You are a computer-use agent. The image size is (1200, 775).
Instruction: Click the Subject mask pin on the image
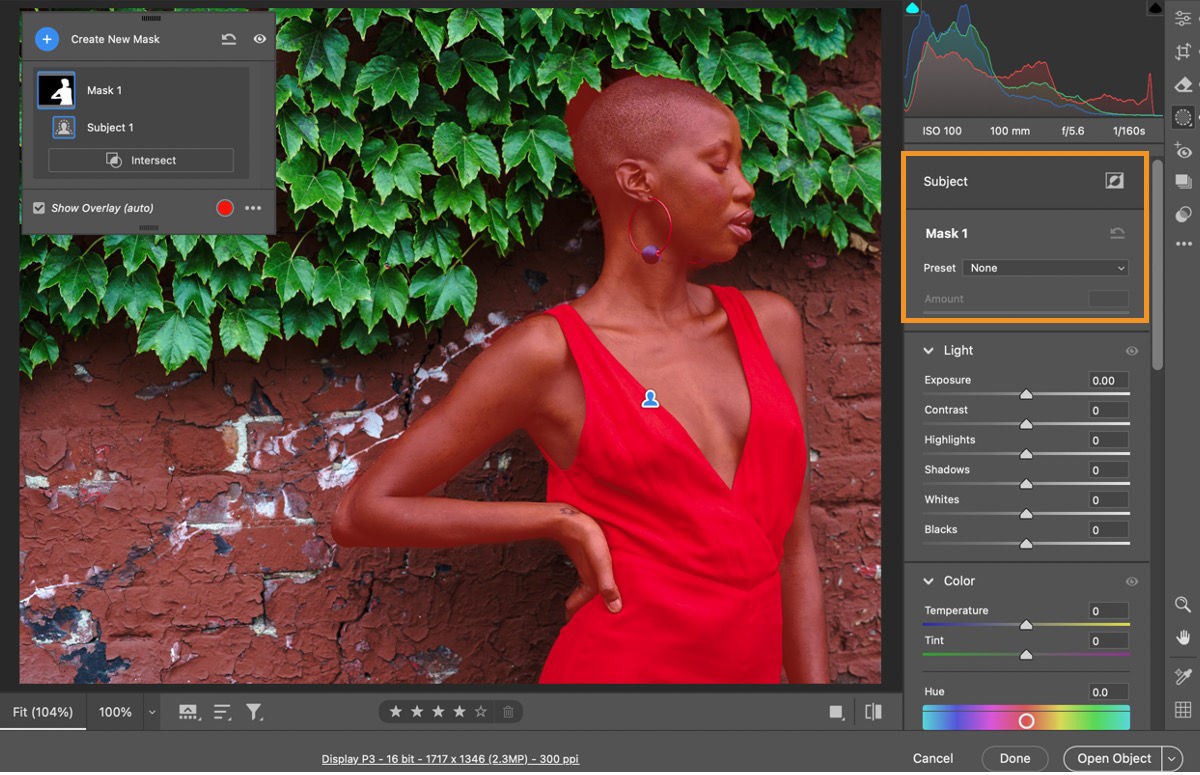click(648, 398)
